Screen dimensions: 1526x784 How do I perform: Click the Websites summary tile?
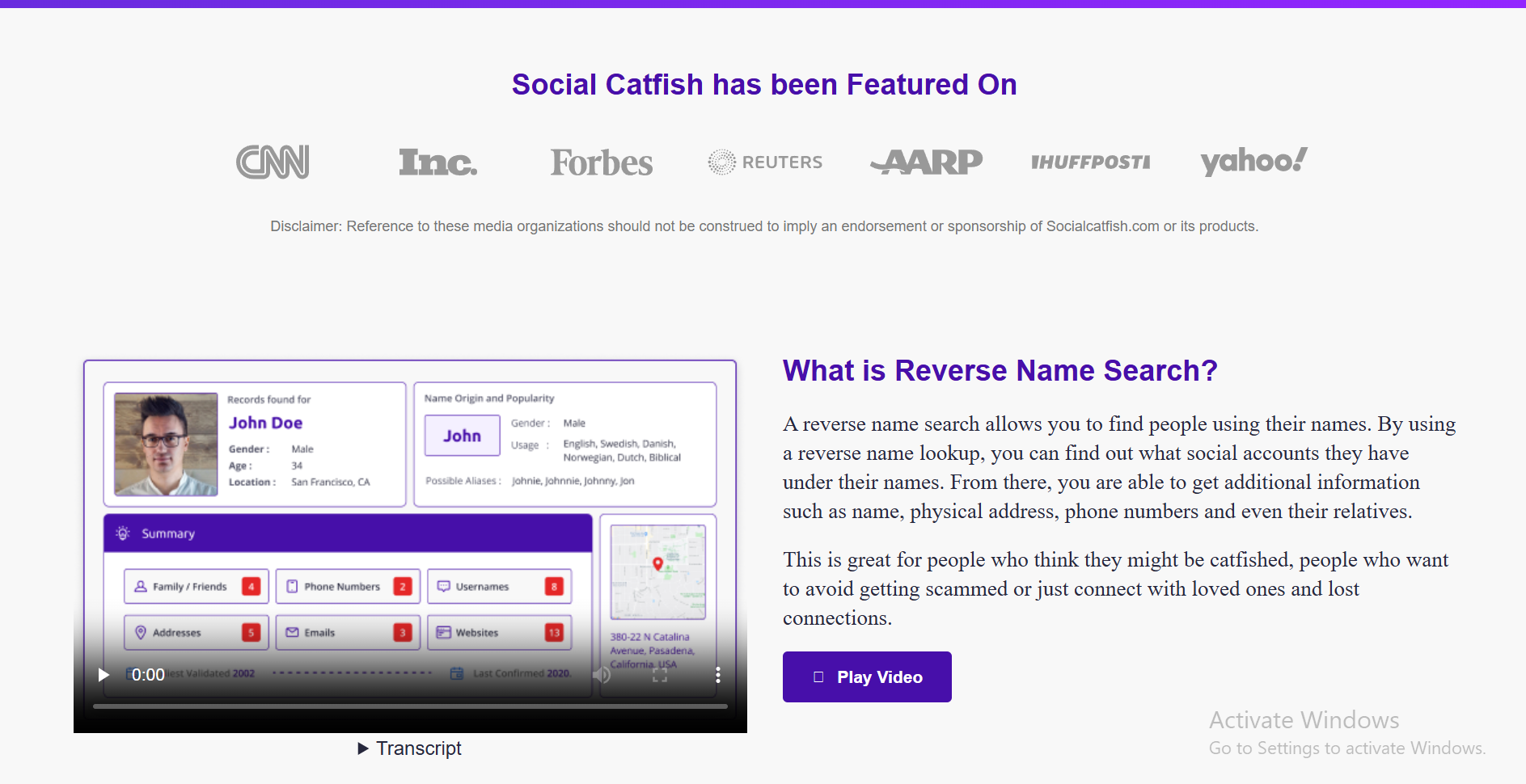pyautogui.click(x=499, y=633)
